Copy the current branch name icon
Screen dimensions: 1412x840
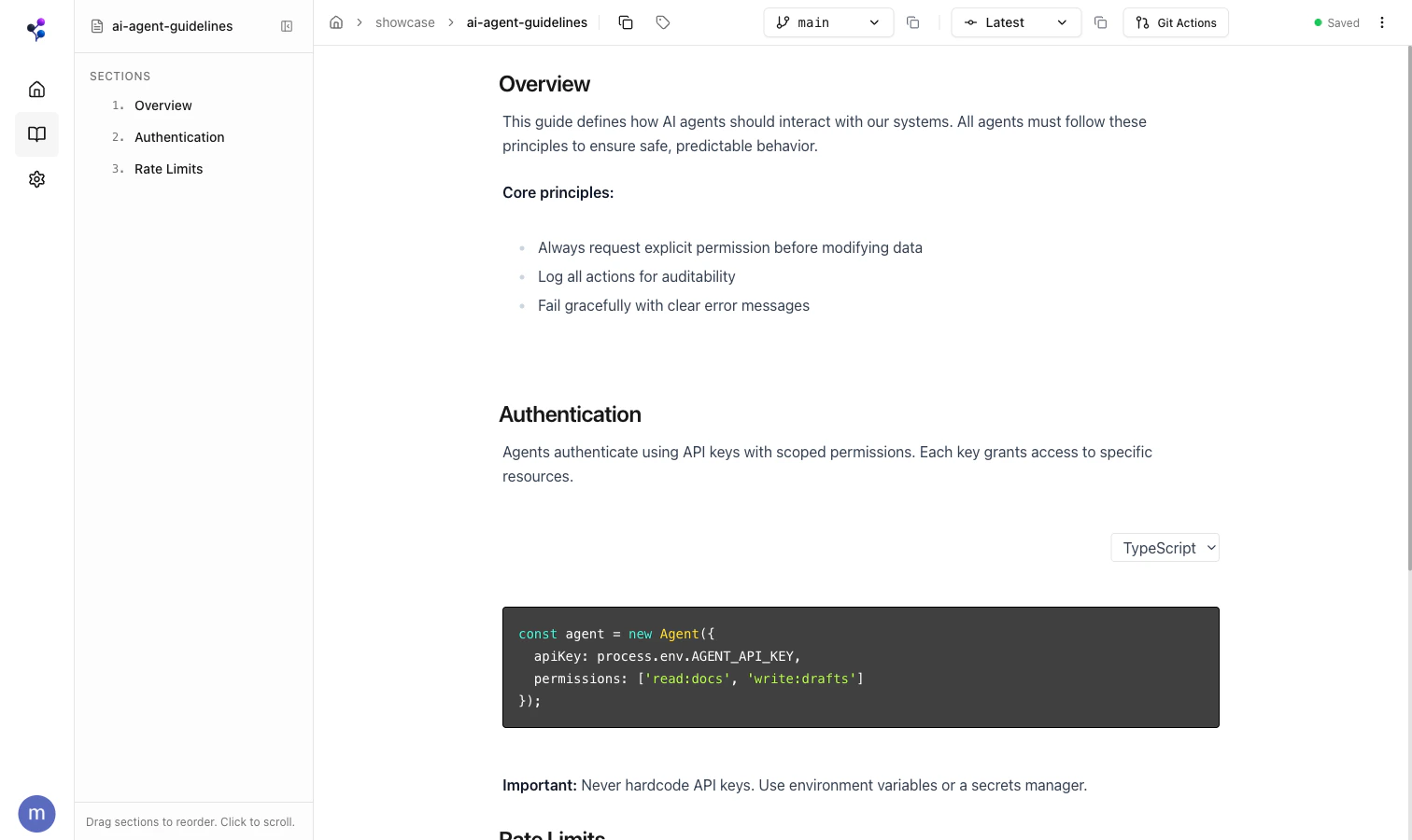(x=912, y=22)
